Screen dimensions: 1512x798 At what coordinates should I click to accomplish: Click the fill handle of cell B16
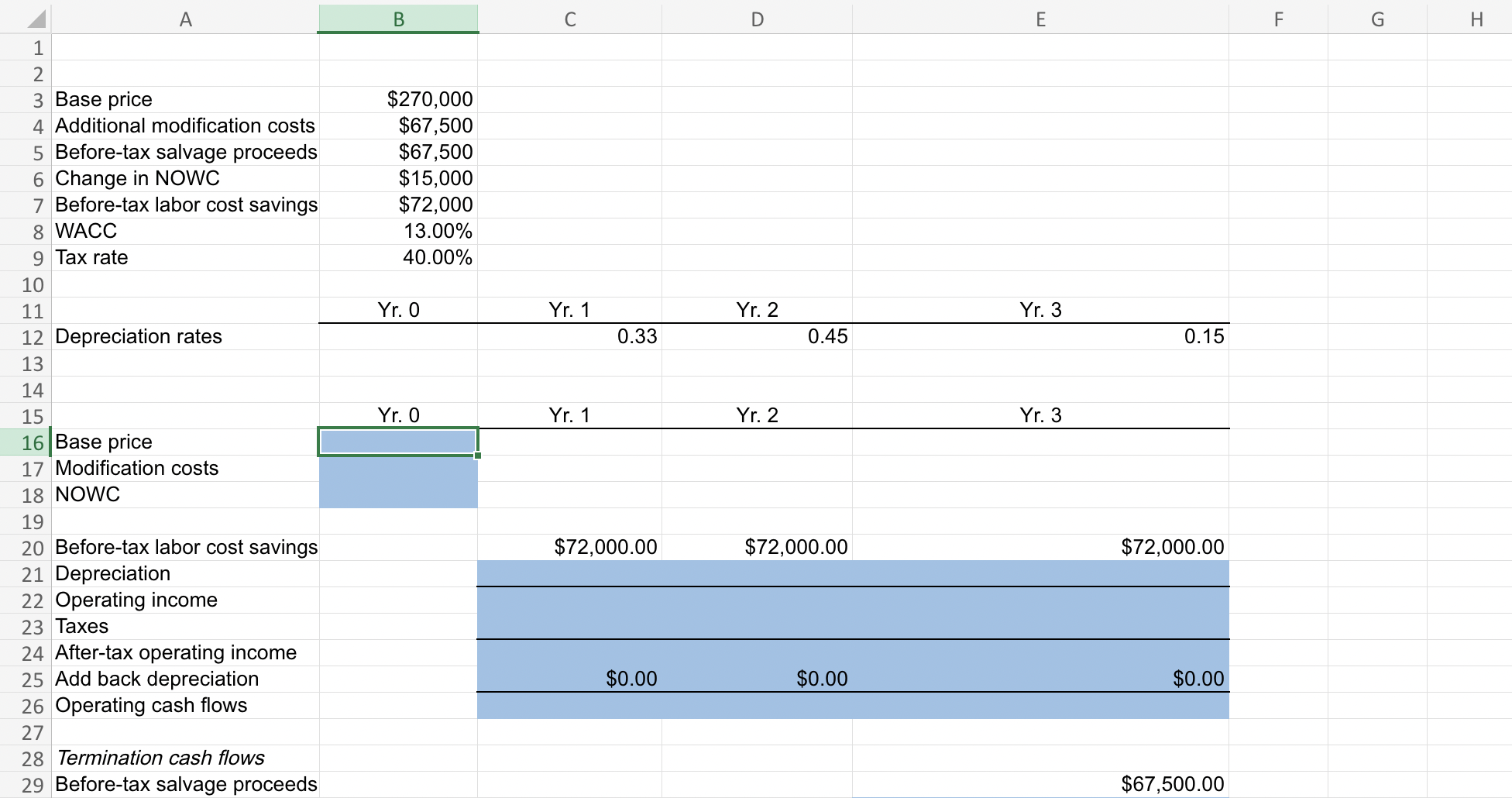click(478, 456)
